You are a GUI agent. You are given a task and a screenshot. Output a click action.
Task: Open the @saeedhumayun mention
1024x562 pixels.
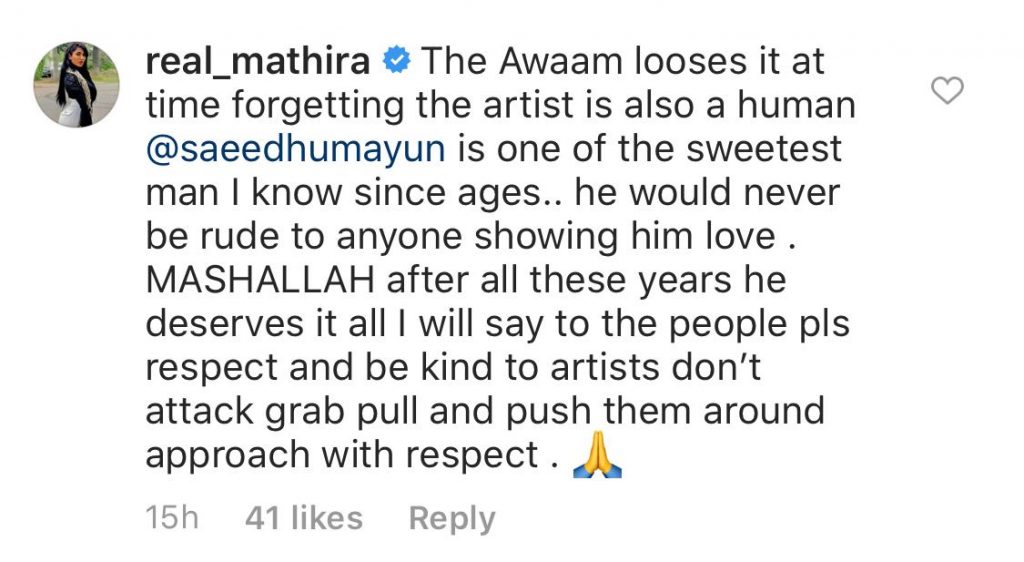(x=296, y=149)
